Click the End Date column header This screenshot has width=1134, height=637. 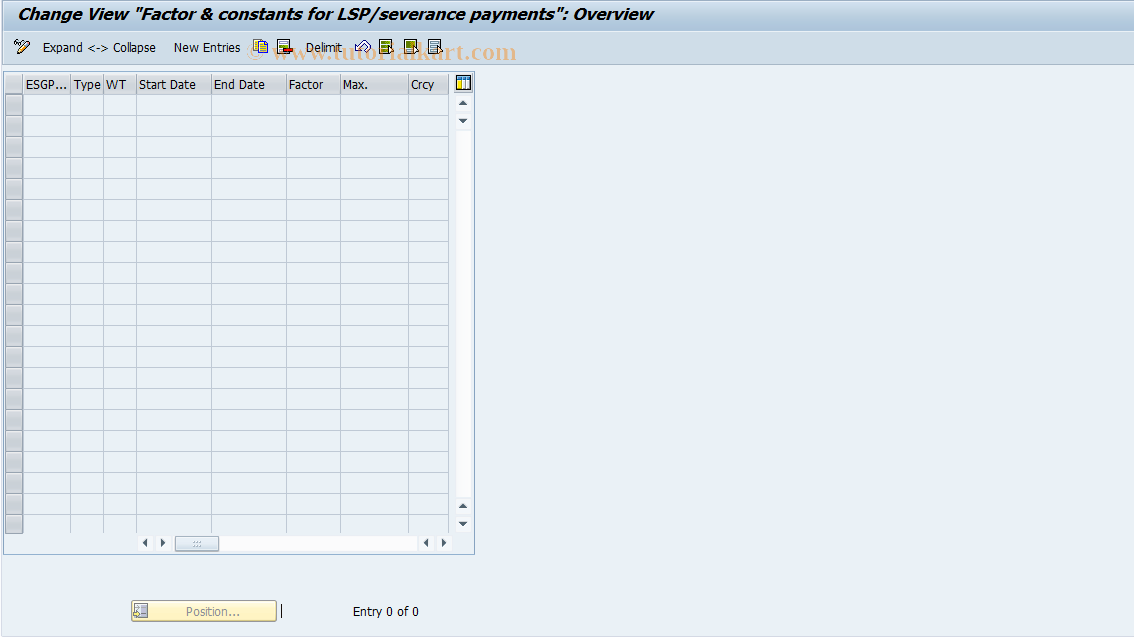pyautogui.click(x=249, y=85)
